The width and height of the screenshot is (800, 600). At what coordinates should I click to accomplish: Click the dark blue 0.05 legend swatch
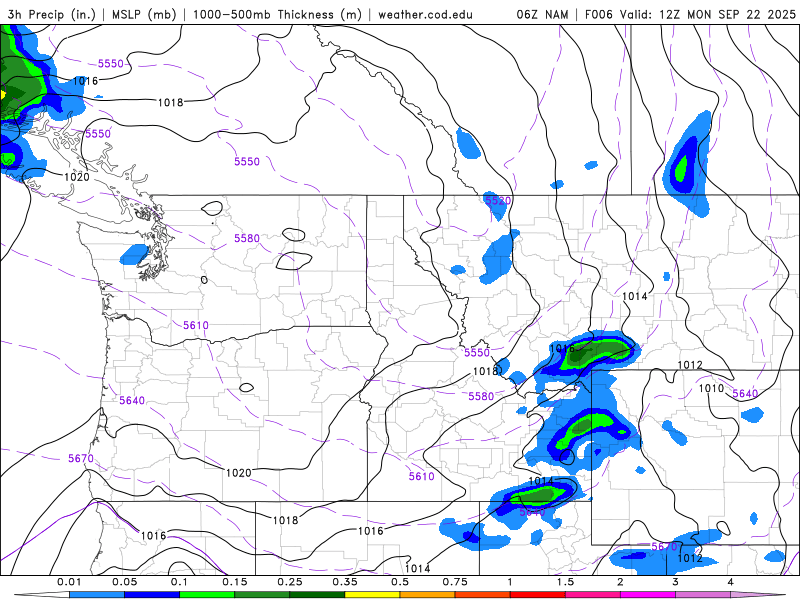click(x=152, y=595)
